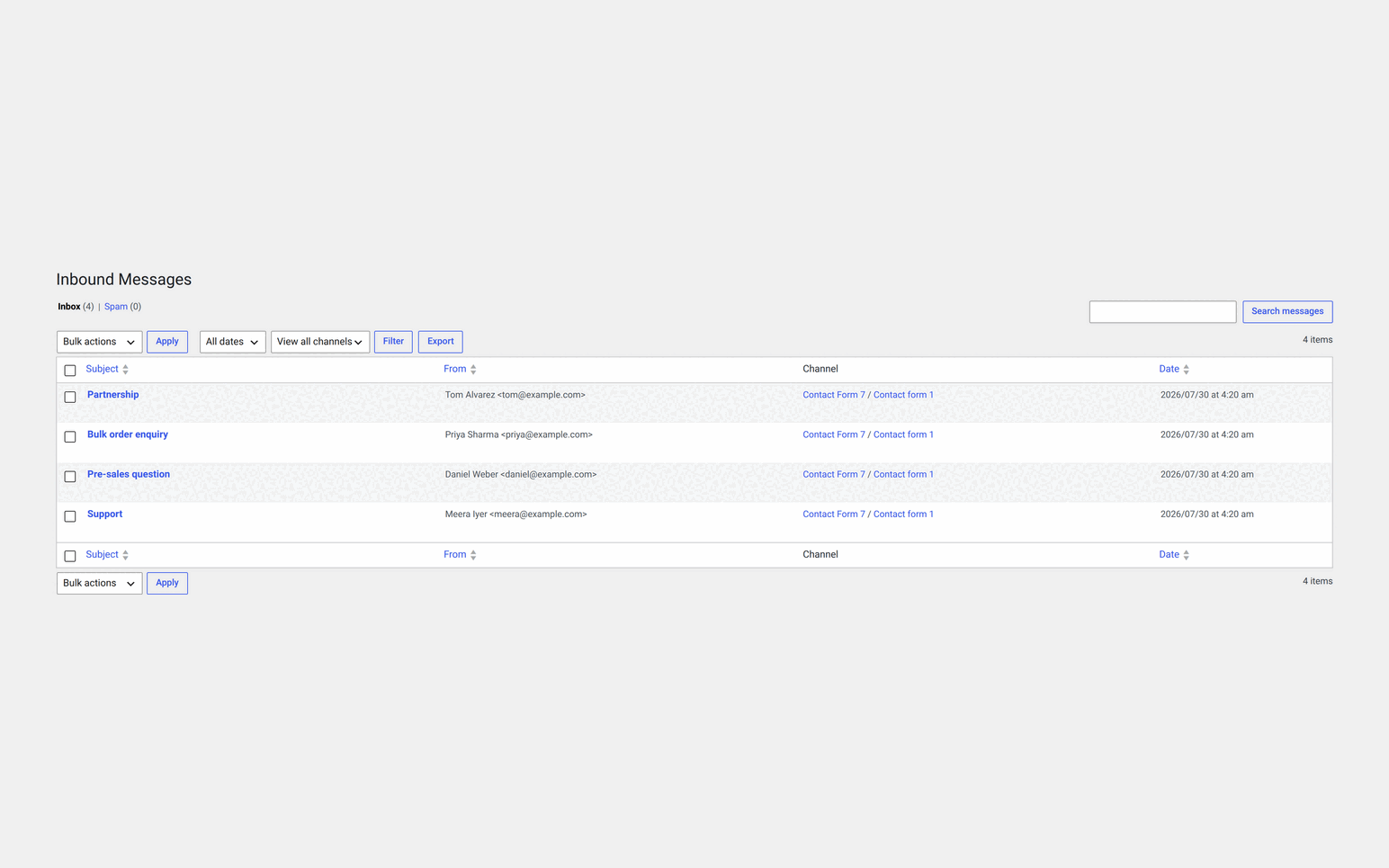Click the date in the Partnership row
The width and height of the screenshot is (1389, 868).
pos(1207,395)
